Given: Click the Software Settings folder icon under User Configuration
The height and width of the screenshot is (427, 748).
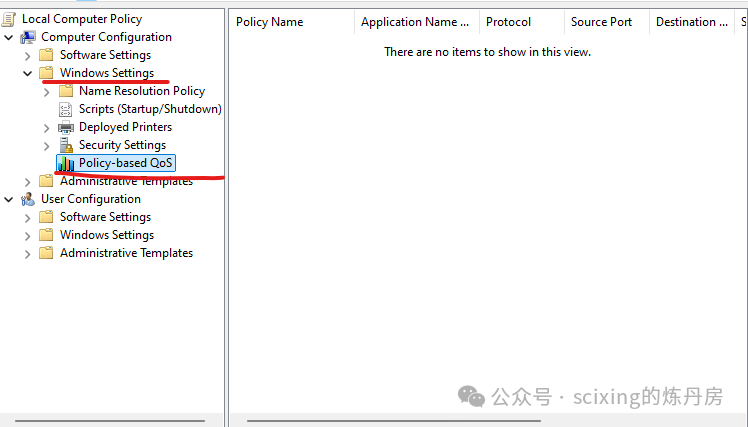Looking at the screenshot, I should pyautogui.click(x=46, y=217).
